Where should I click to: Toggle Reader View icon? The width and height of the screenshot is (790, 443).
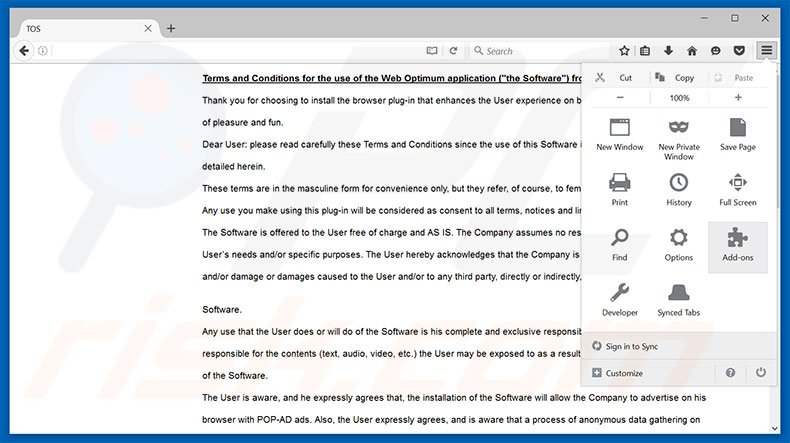coord(432,51)
